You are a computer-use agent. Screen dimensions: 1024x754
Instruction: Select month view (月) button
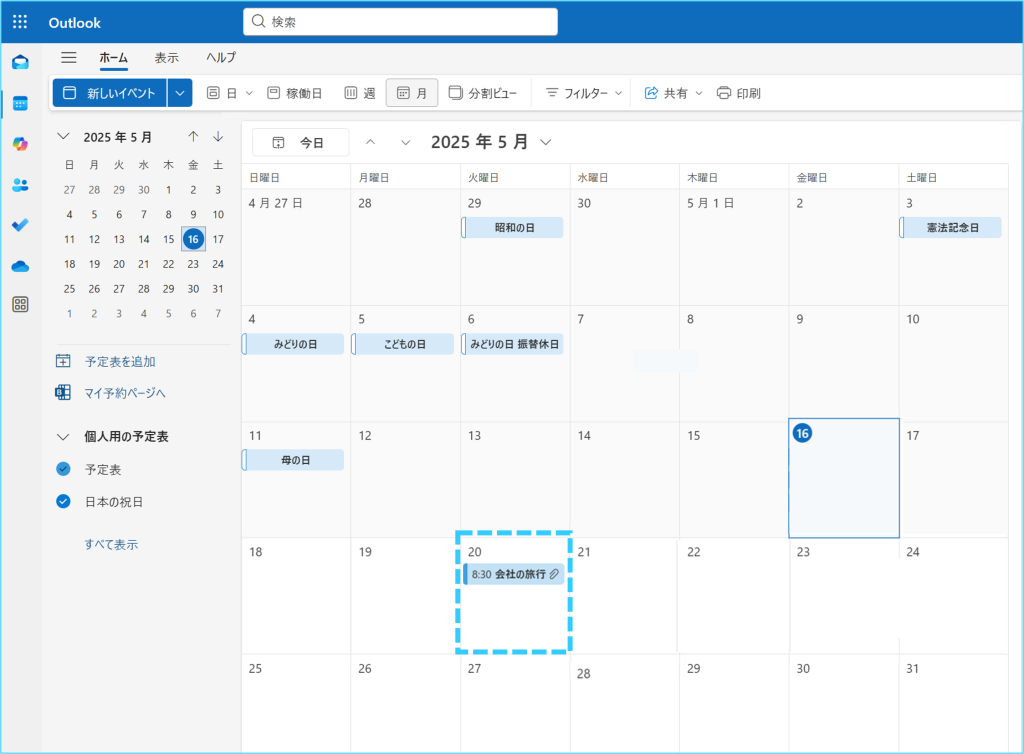point(412,93)
